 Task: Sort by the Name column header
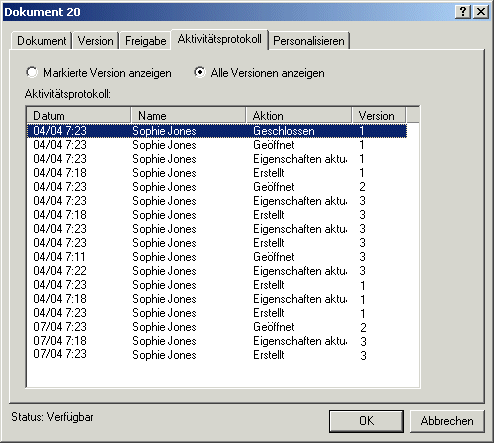(x=188, y=116)
